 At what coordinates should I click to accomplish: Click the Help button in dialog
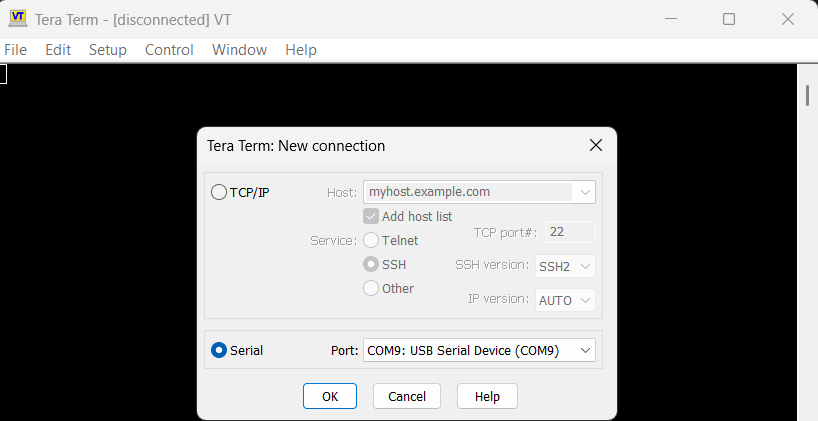[487, 396]
